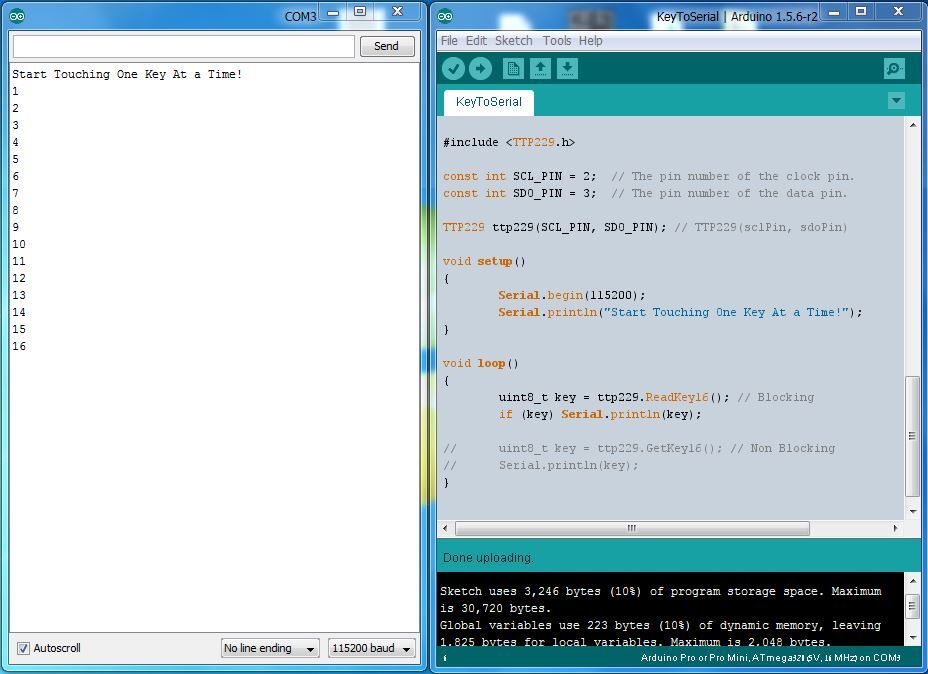Click the Serial.begin(115200) line
The height and width of the screenshot is (674, 928).
pos(572,295)
